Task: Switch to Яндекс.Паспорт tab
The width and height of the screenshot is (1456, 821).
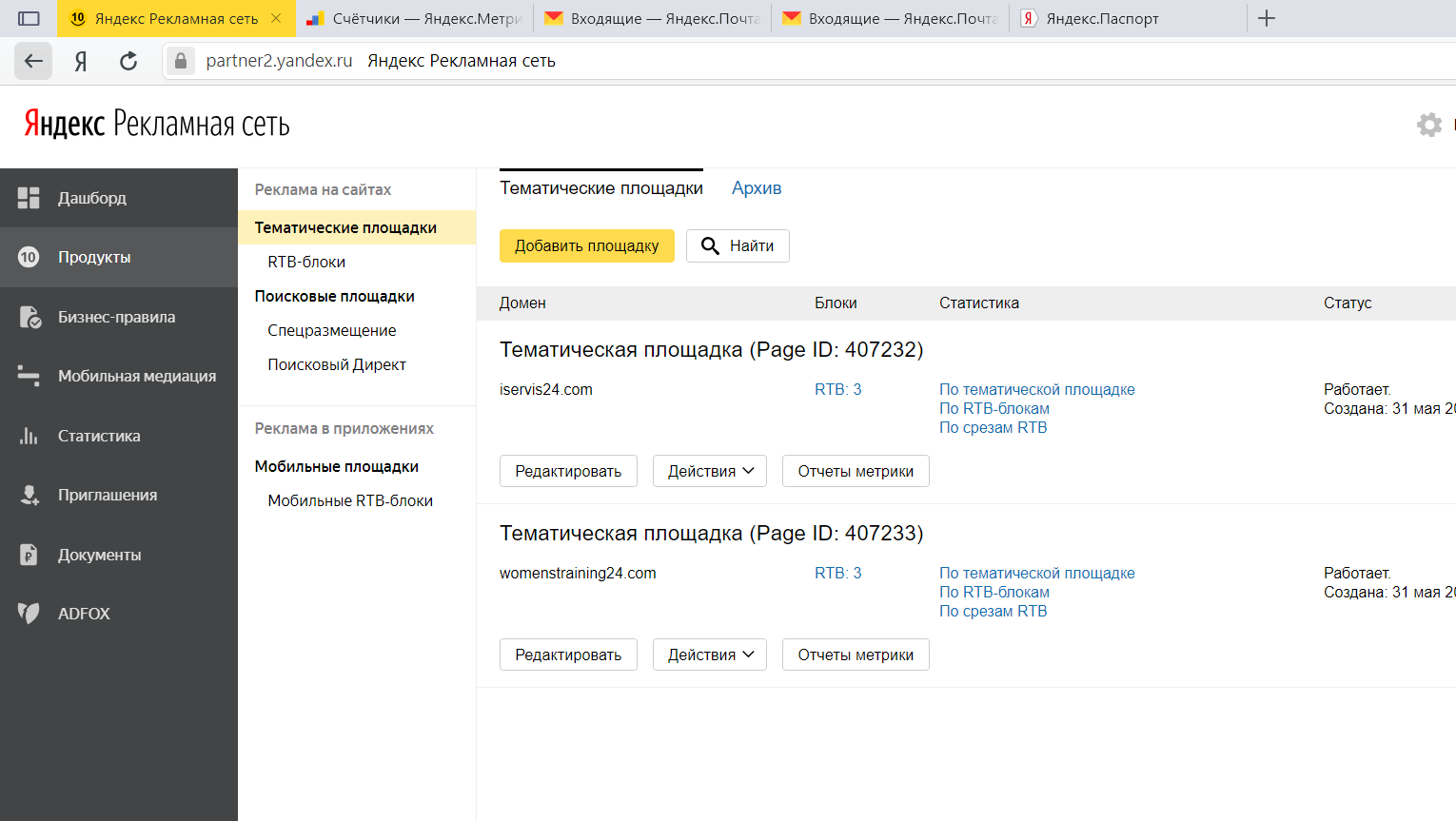Action: click(x=1128, y=18)
